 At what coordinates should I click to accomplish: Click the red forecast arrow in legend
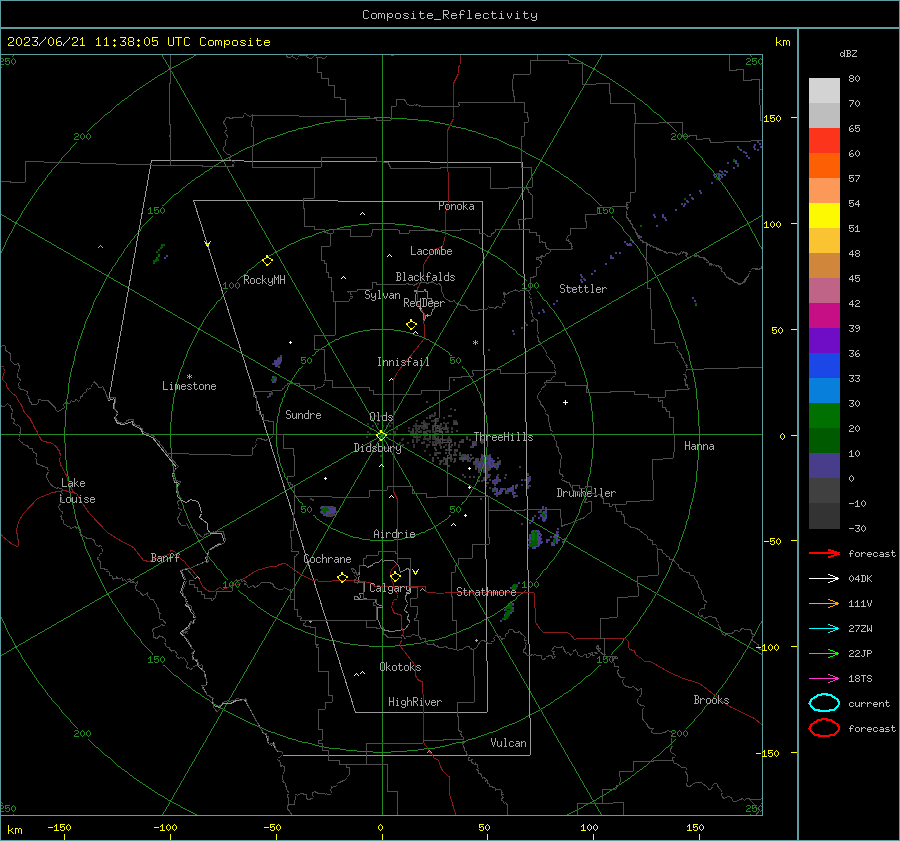(x=824, y=553)
